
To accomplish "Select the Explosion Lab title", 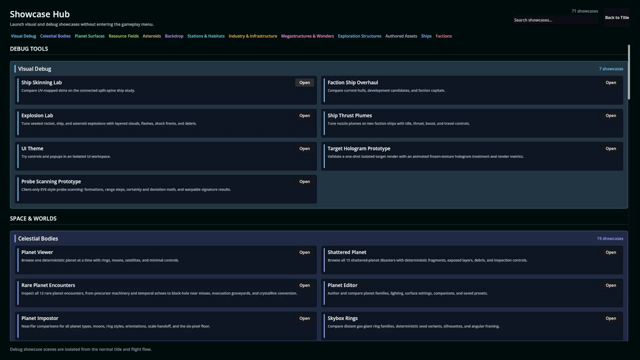I will (x=37, y=116).
